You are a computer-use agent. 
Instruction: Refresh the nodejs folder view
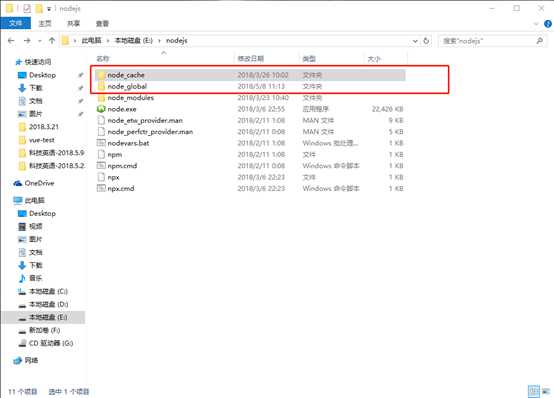426,41
